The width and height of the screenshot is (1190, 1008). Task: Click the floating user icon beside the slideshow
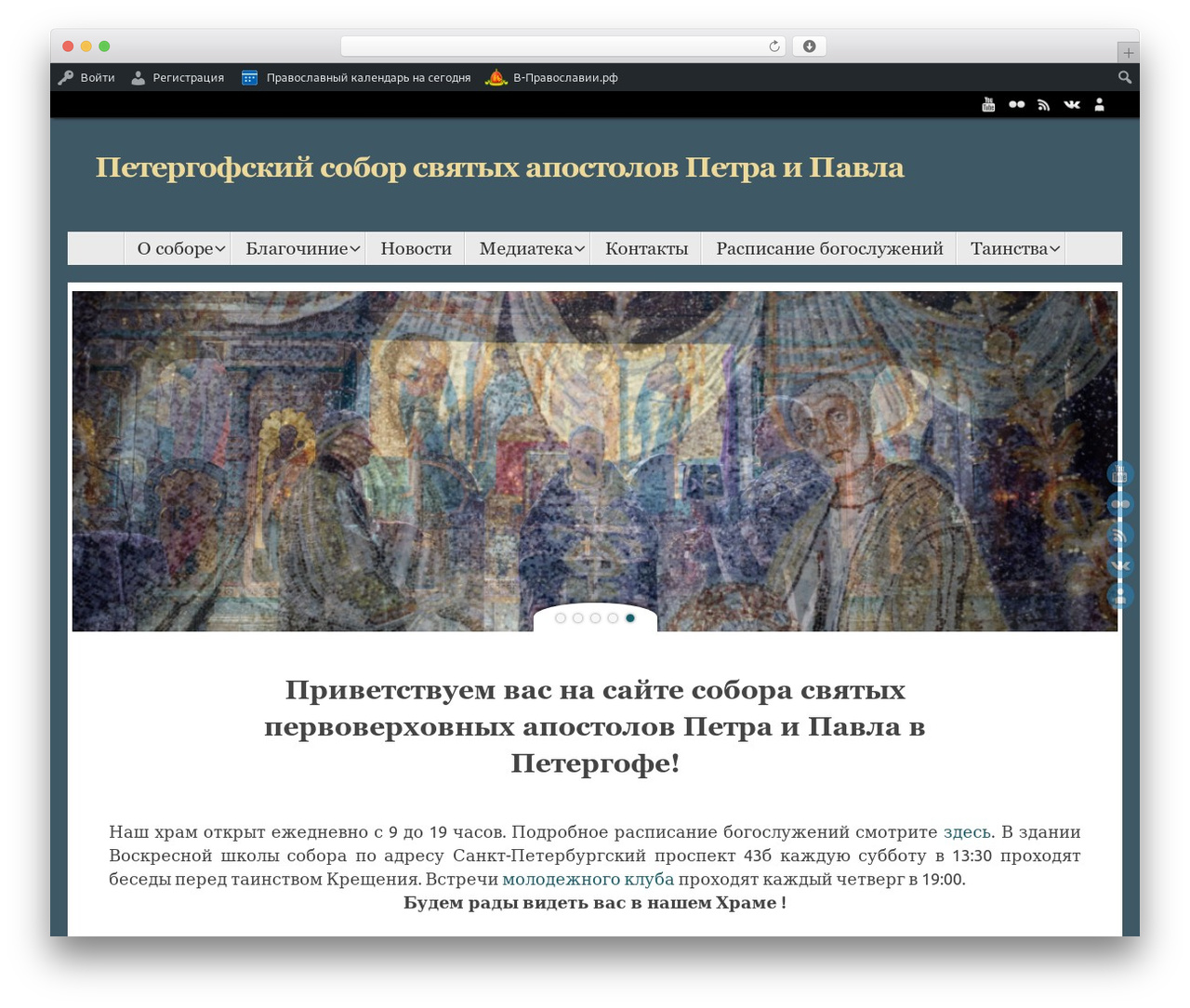(x=1120, y=596)
